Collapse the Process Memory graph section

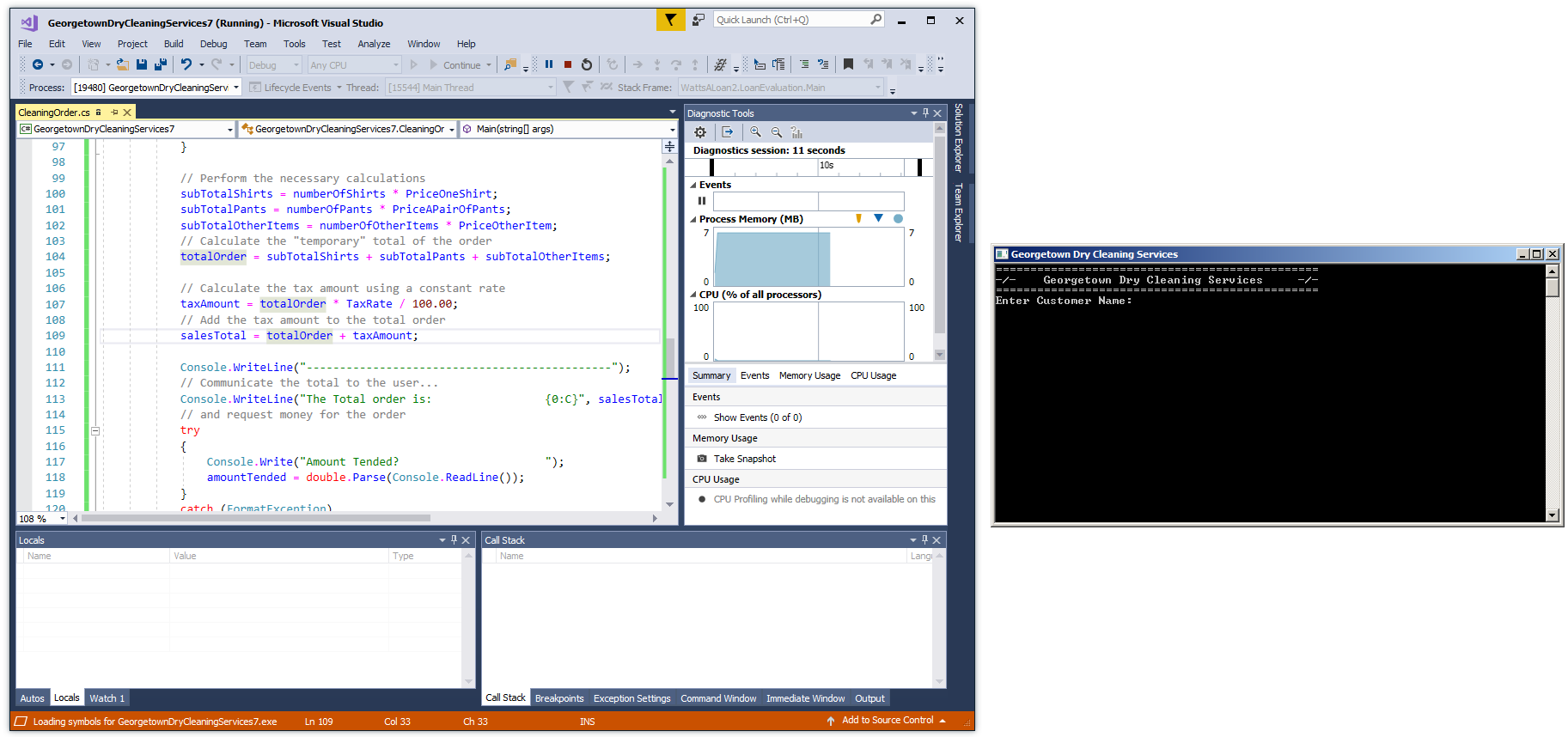pyautogui.click(x=693, y=219)
